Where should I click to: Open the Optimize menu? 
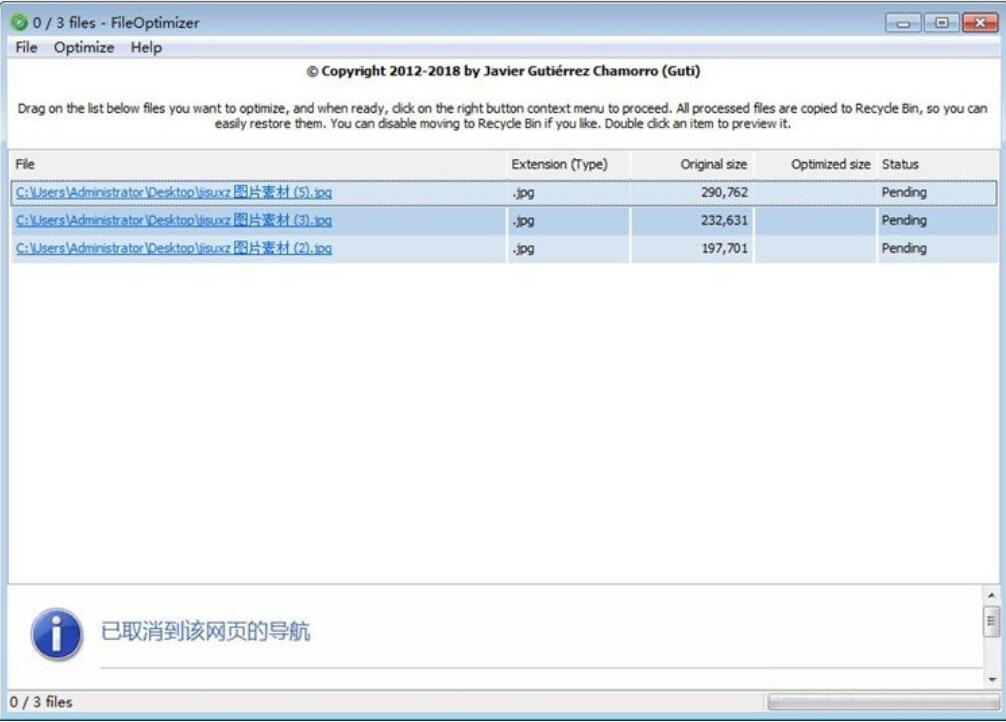click(x=84, y=47)
